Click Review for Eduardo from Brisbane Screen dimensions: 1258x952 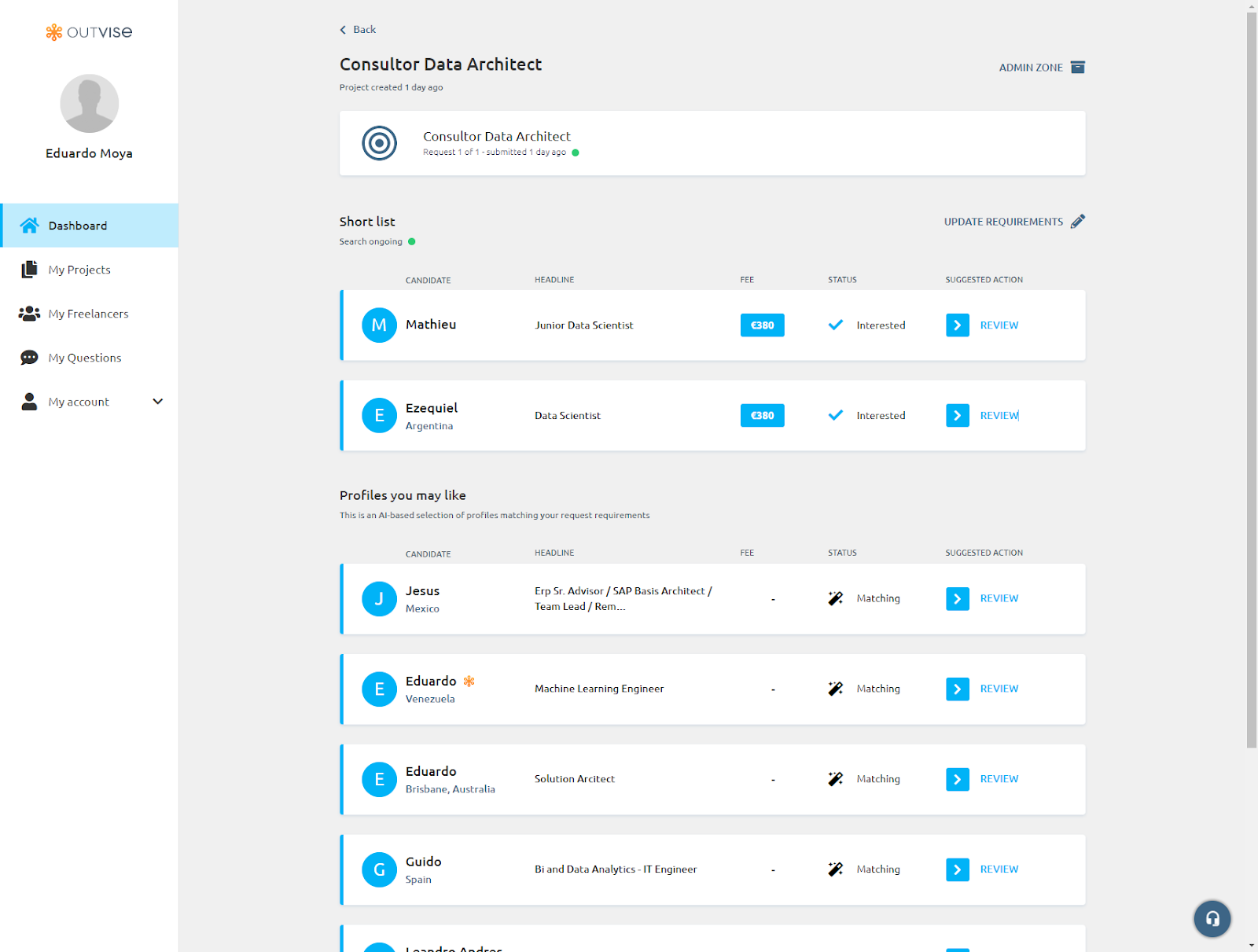coord(999,779)
